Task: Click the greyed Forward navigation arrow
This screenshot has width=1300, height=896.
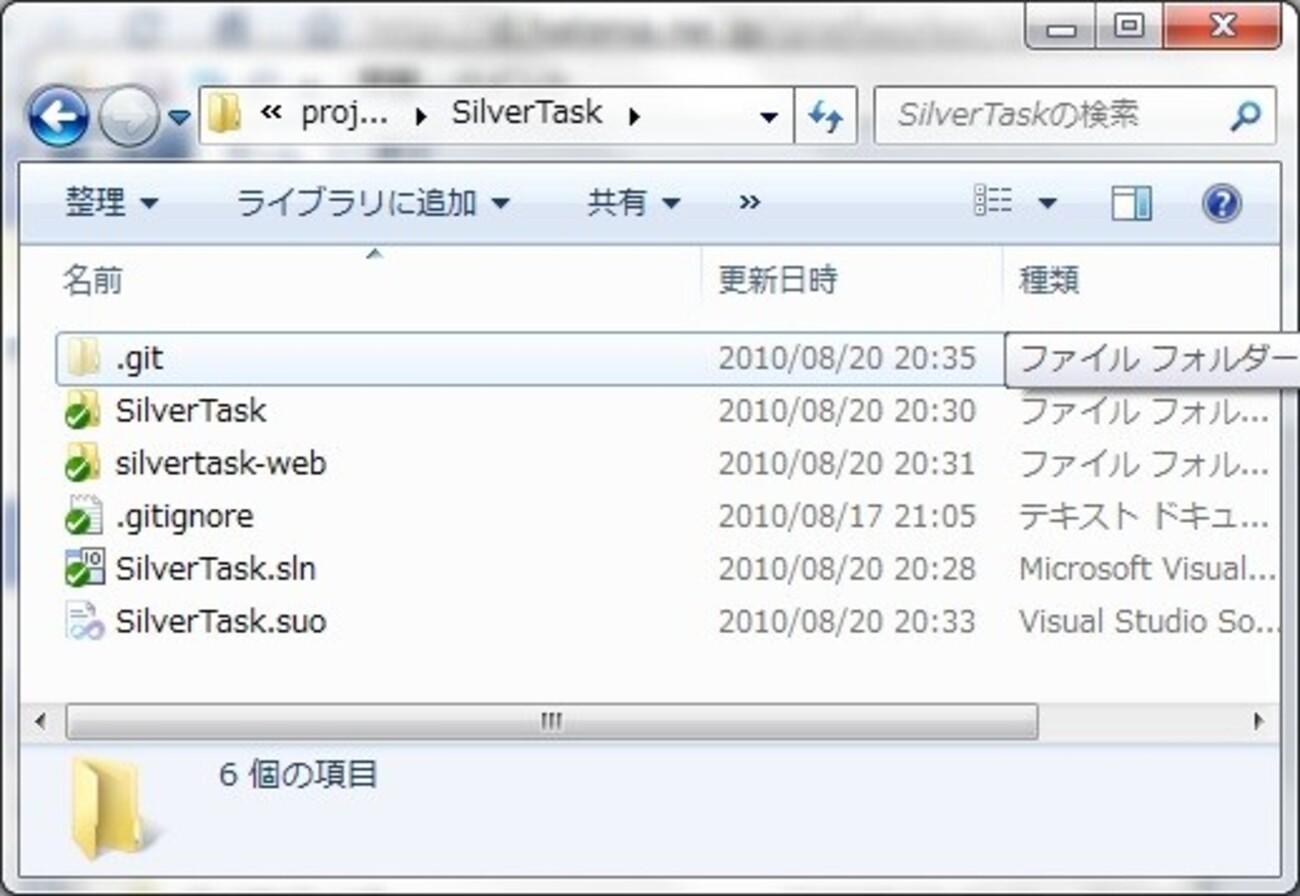Action: point(129,118)
